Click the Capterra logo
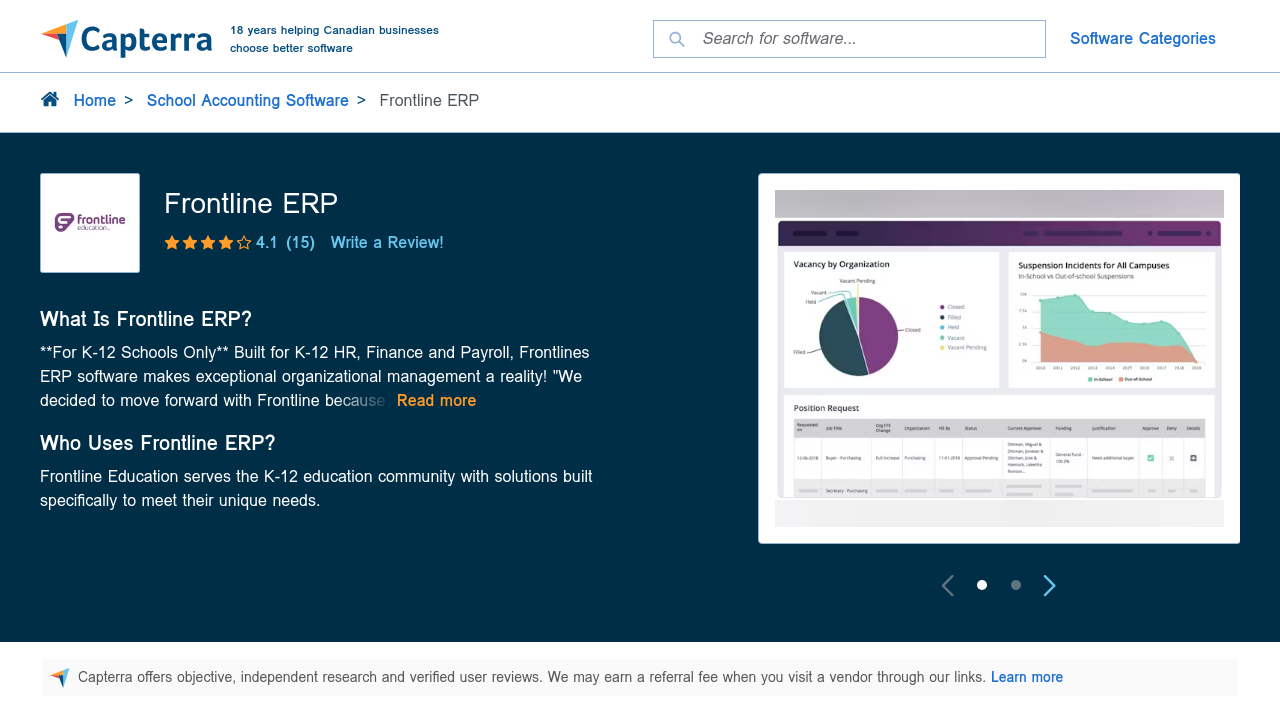The image size is (1280, 720). coord(126,39)
